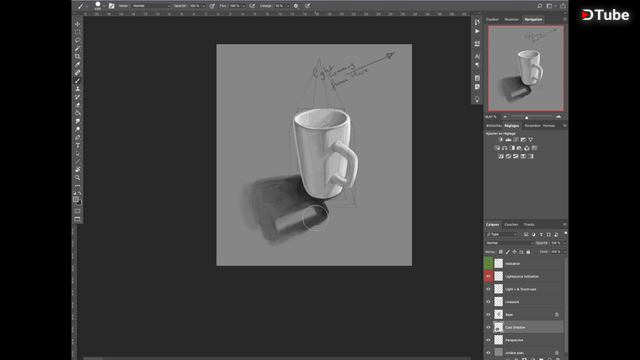Select the Rectangular Marquee tool
Screen dimensions: 640x360
pyautogui.click(x=78, y=32)
